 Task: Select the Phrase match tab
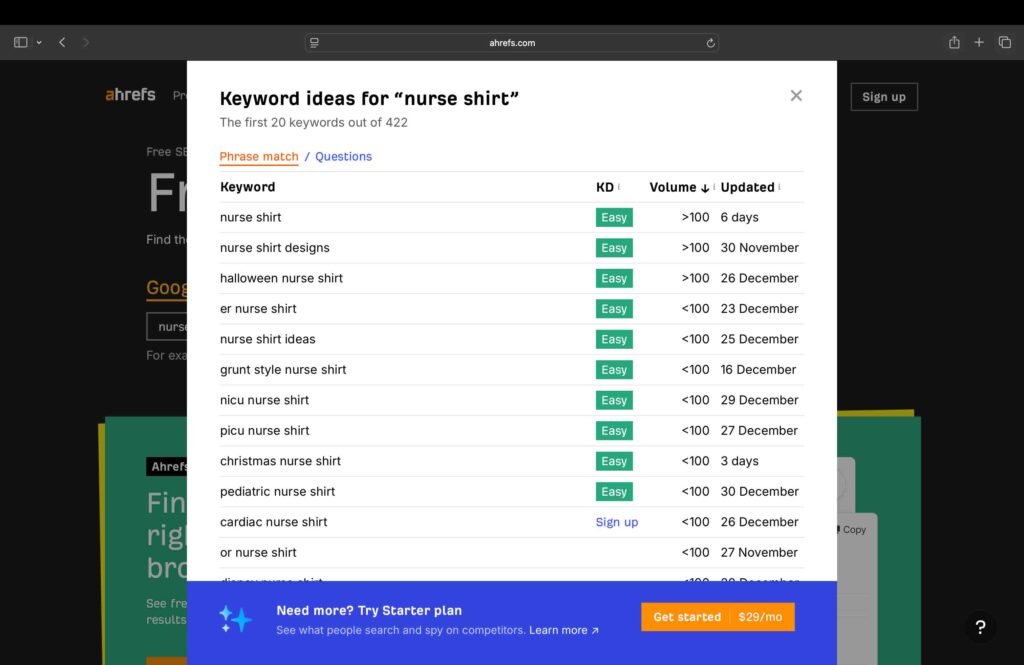tap(259, 156)
